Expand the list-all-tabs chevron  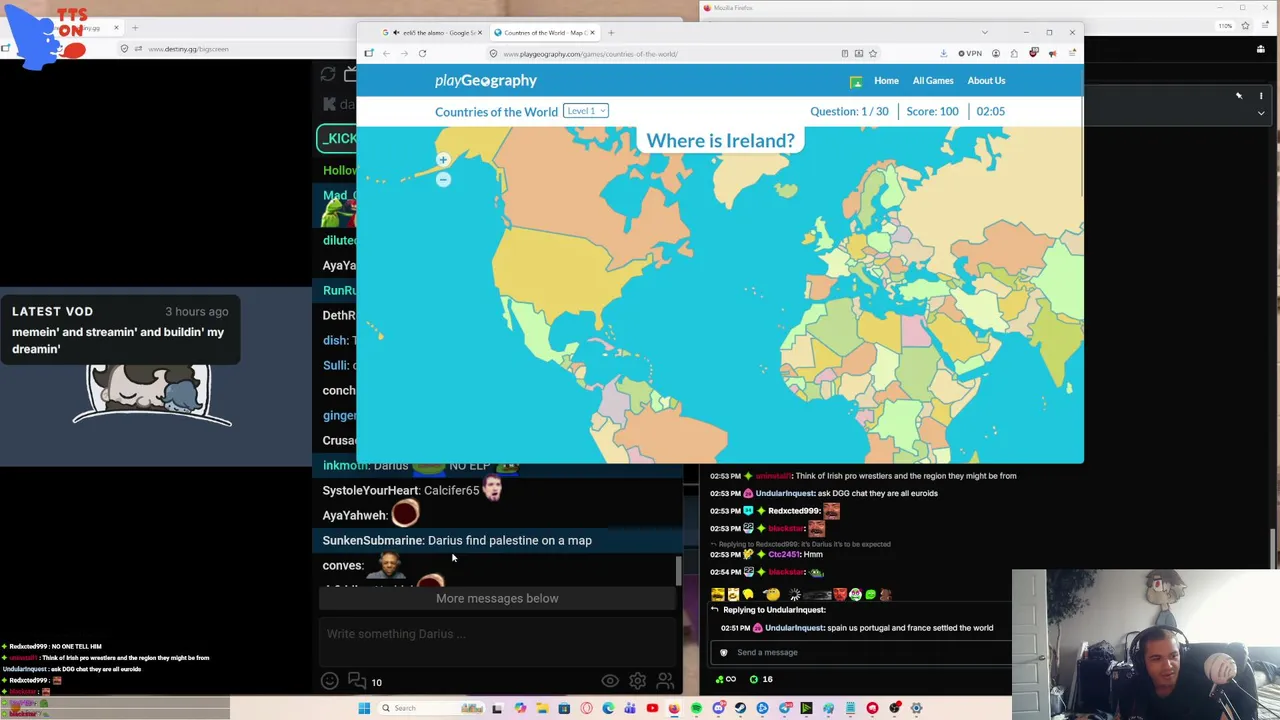[985, 33]
